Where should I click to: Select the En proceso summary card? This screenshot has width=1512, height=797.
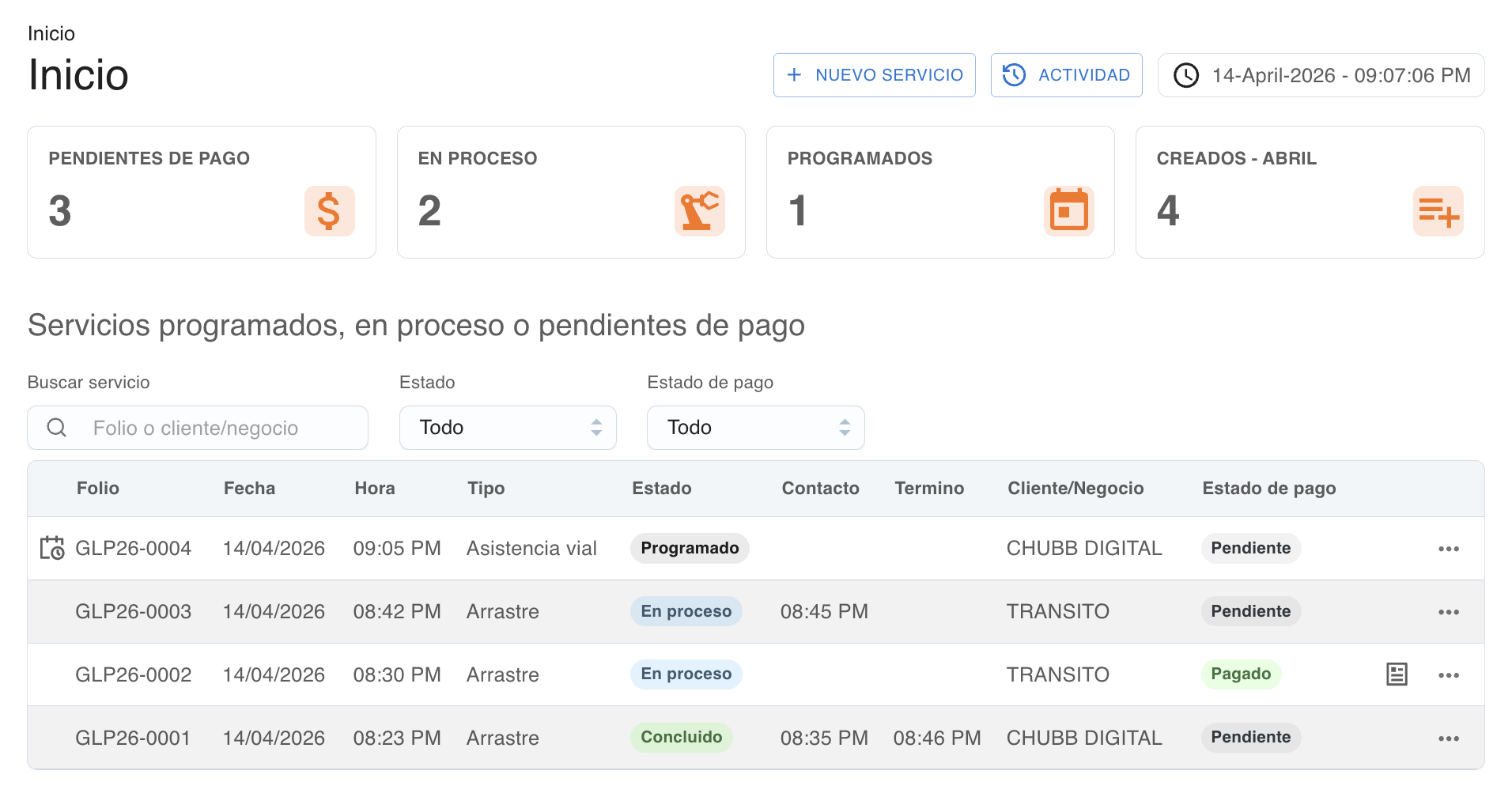571,192
